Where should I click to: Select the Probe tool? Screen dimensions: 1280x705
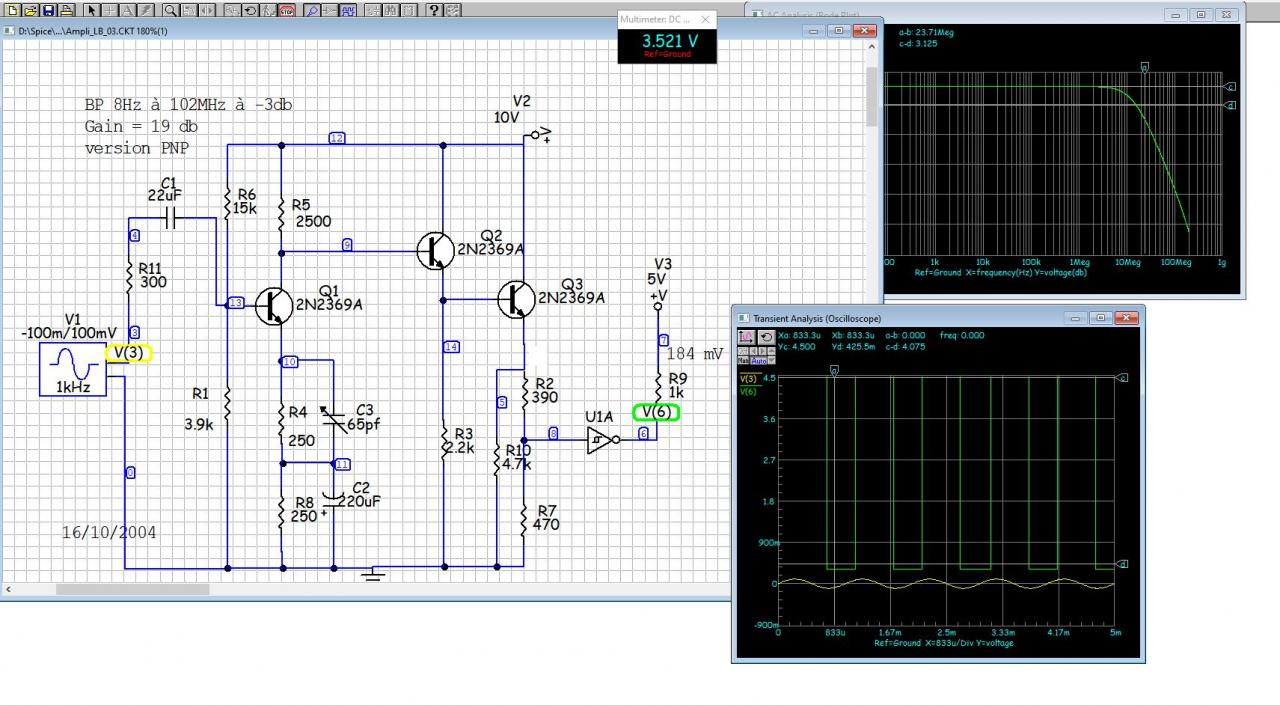coord(312,10)
